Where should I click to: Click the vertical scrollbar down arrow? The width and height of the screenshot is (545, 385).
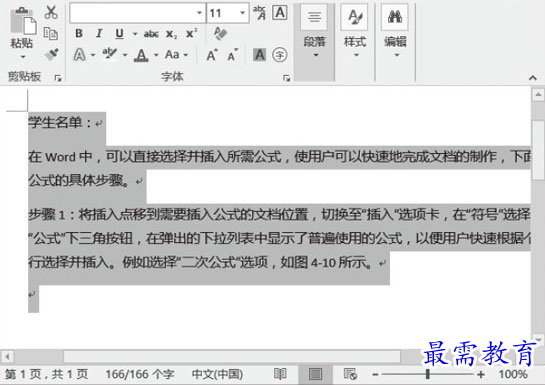[x=538, y=340]
